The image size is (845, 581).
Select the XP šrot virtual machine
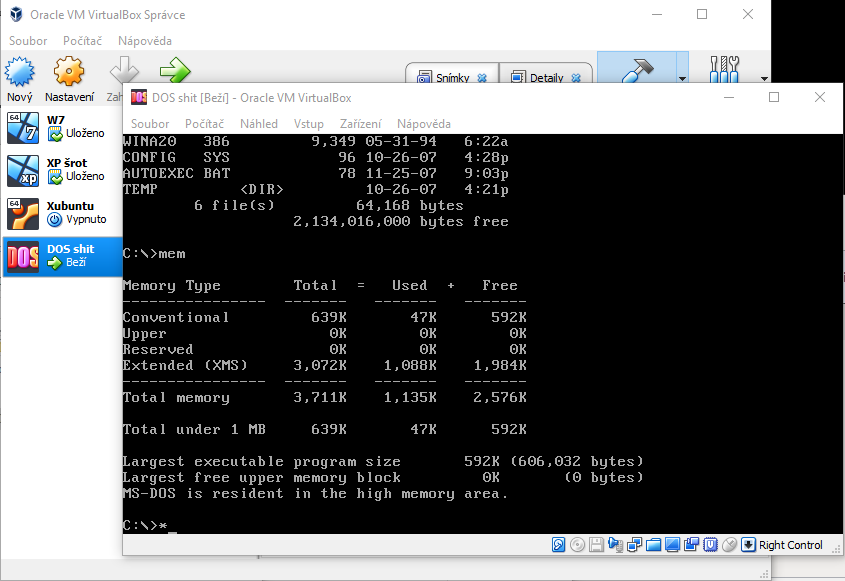point(63,171)
